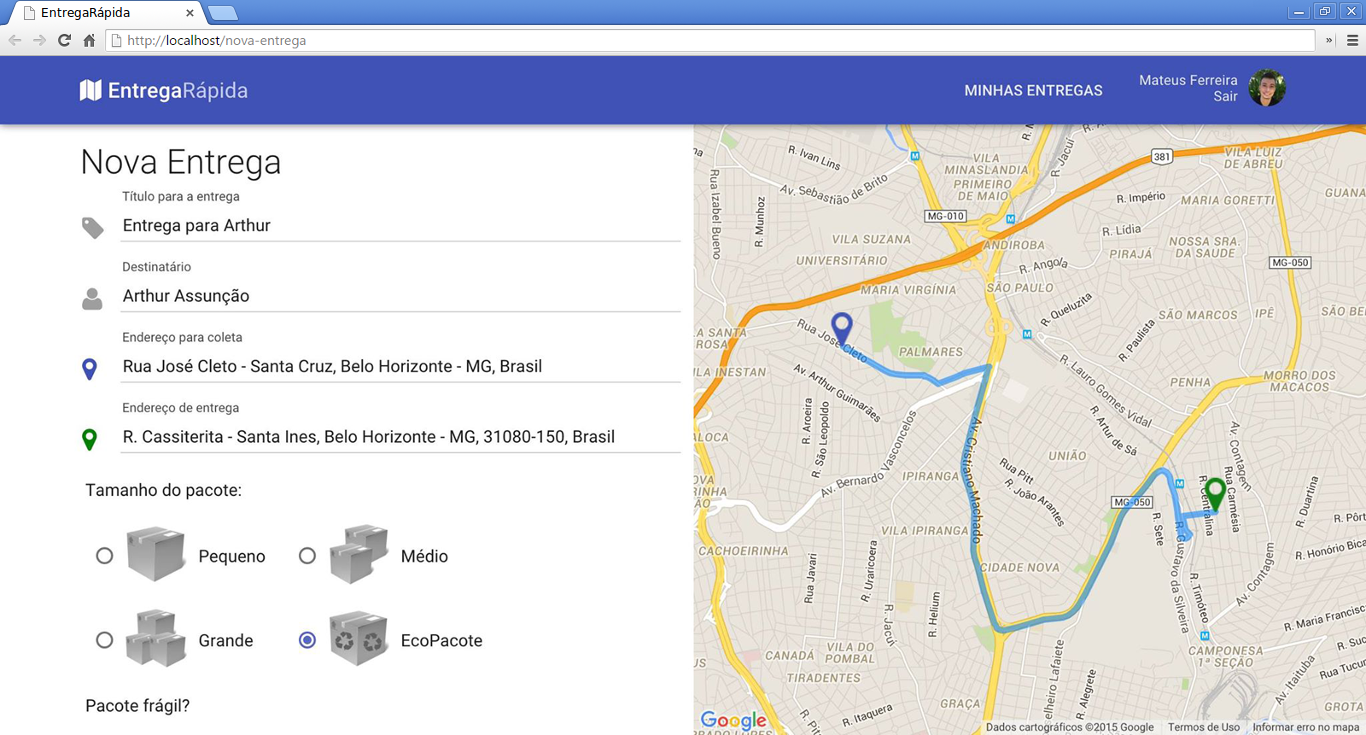Click the Pacote frágil? label
Screen dimensions: 1366x735
(138, 706)
